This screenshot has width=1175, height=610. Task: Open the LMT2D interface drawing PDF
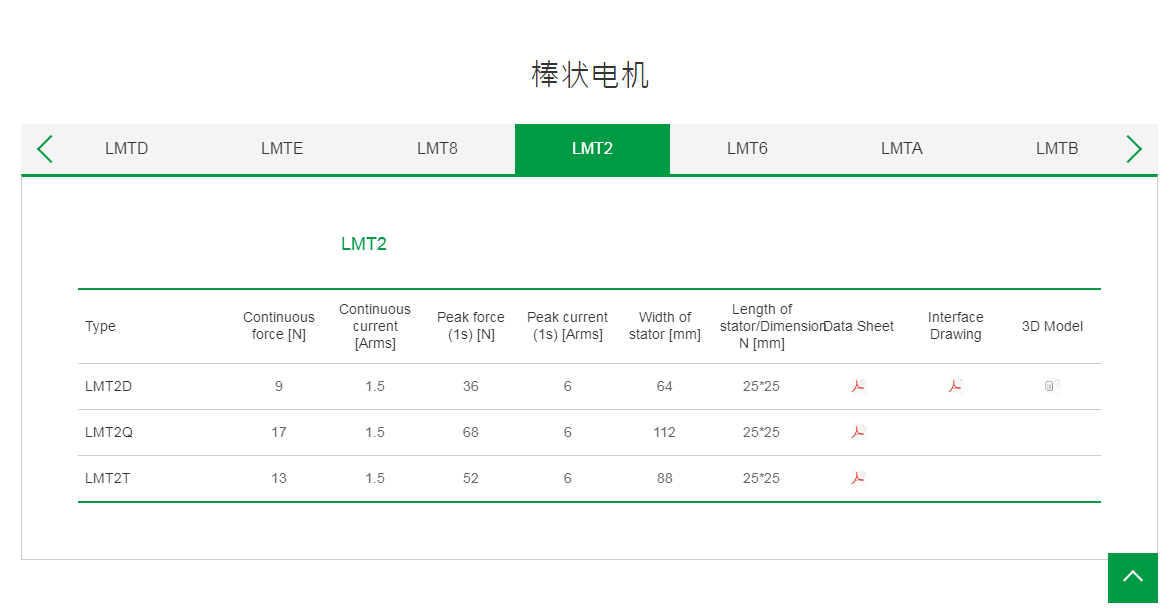tap(955, 386)
